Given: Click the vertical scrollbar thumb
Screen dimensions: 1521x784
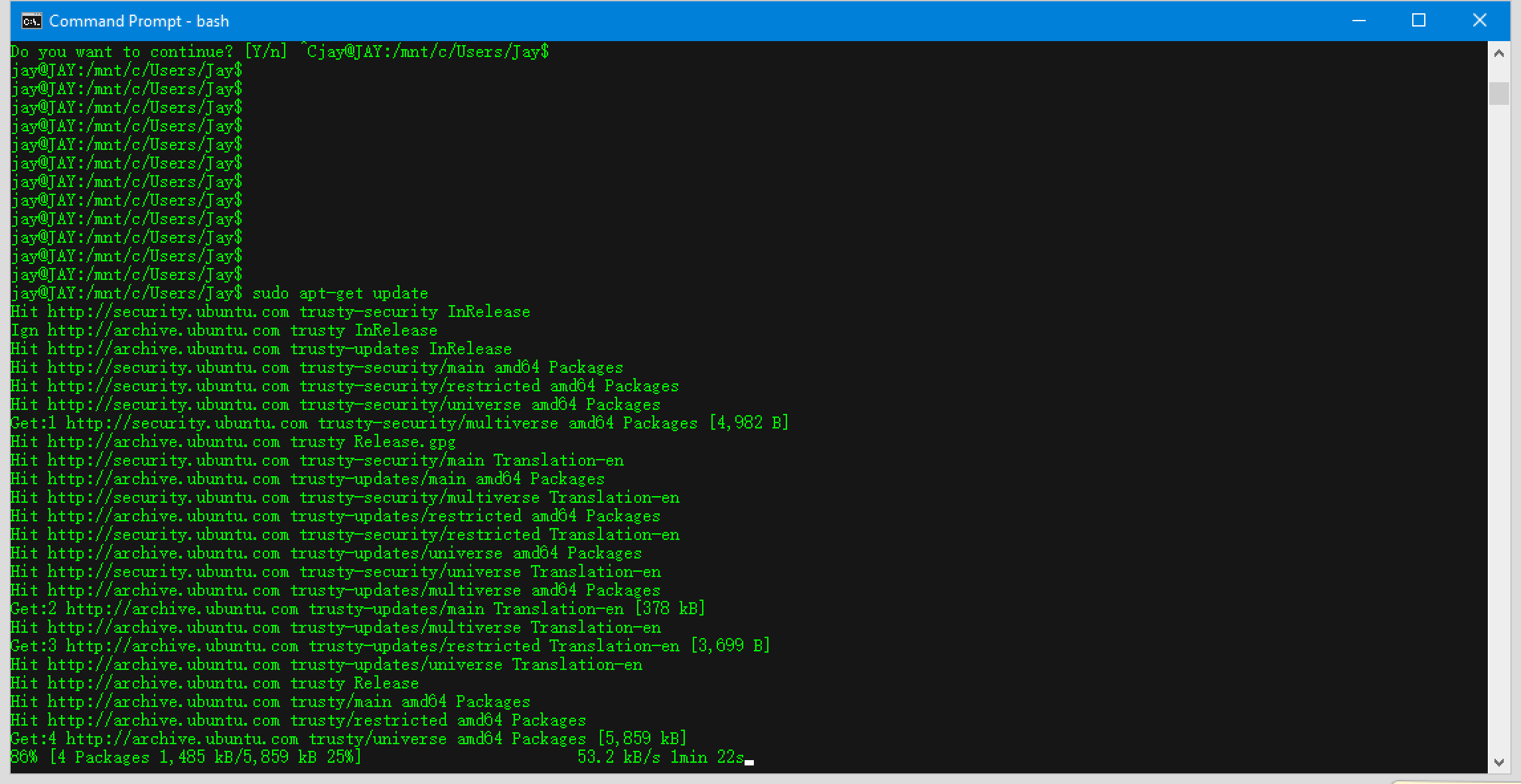Looking at the screenshot, I should tap(1498, 93).
